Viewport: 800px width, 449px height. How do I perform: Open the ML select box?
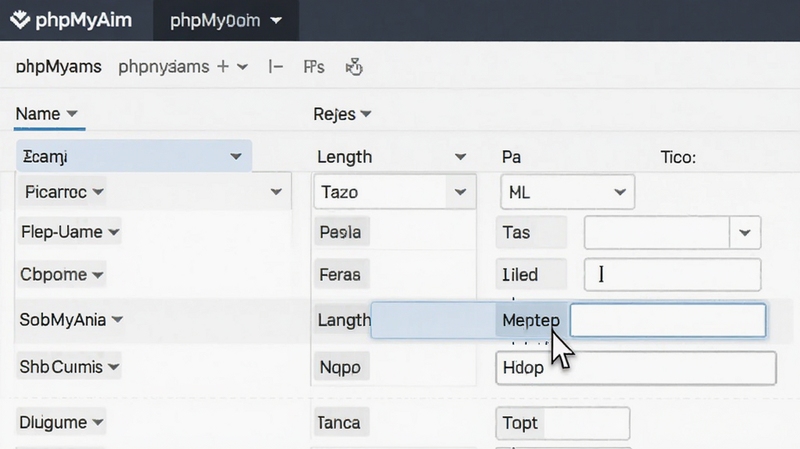[567, 192]
